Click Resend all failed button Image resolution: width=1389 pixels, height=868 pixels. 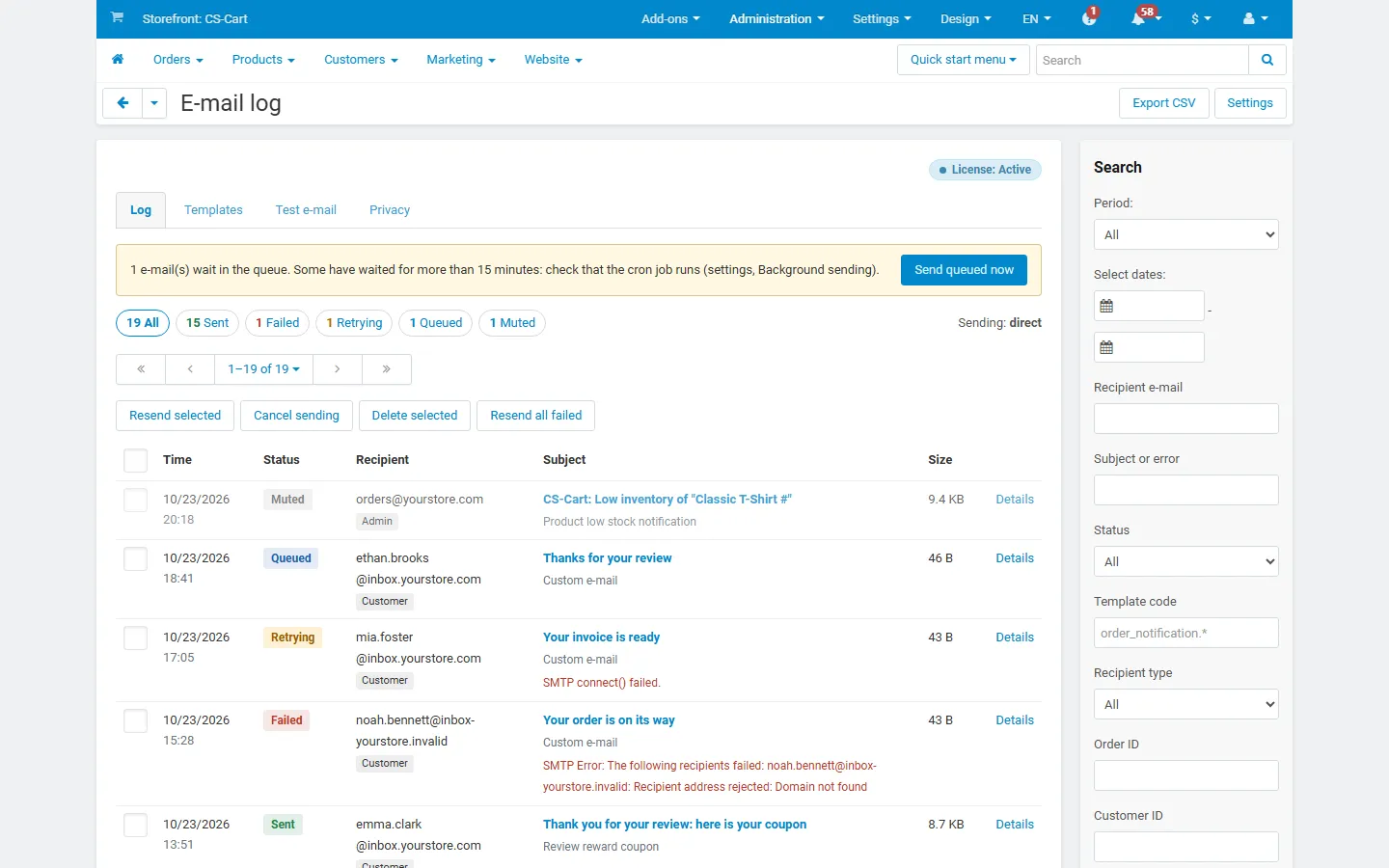(x=536, y=416)
